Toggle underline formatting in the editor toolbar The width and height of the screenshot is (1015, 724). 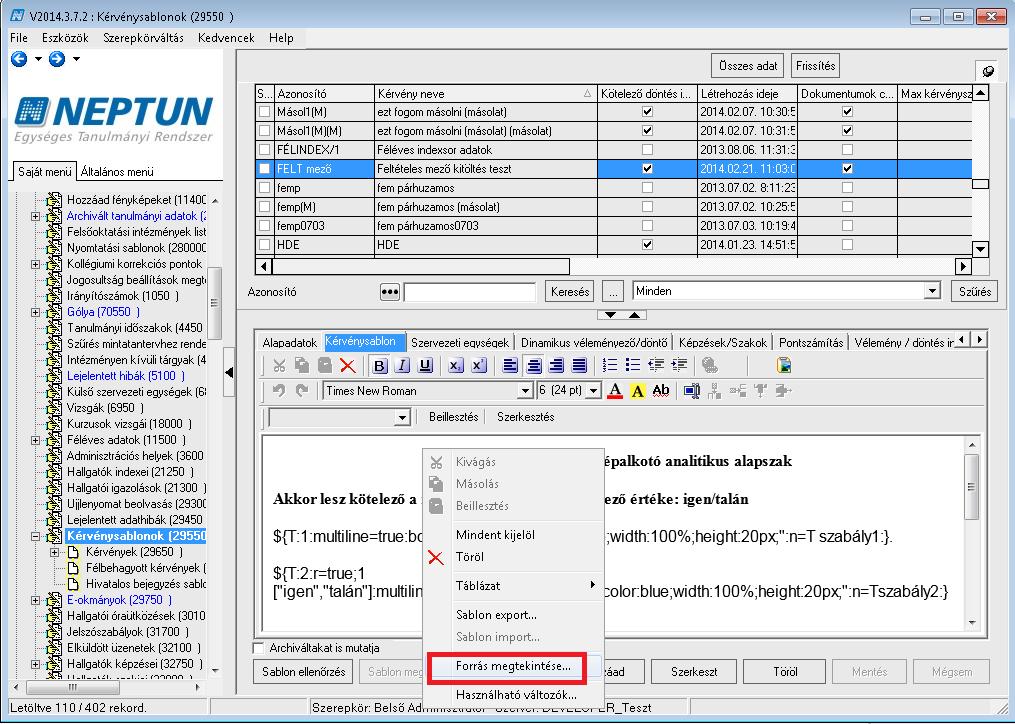click(x=425, y=366)
